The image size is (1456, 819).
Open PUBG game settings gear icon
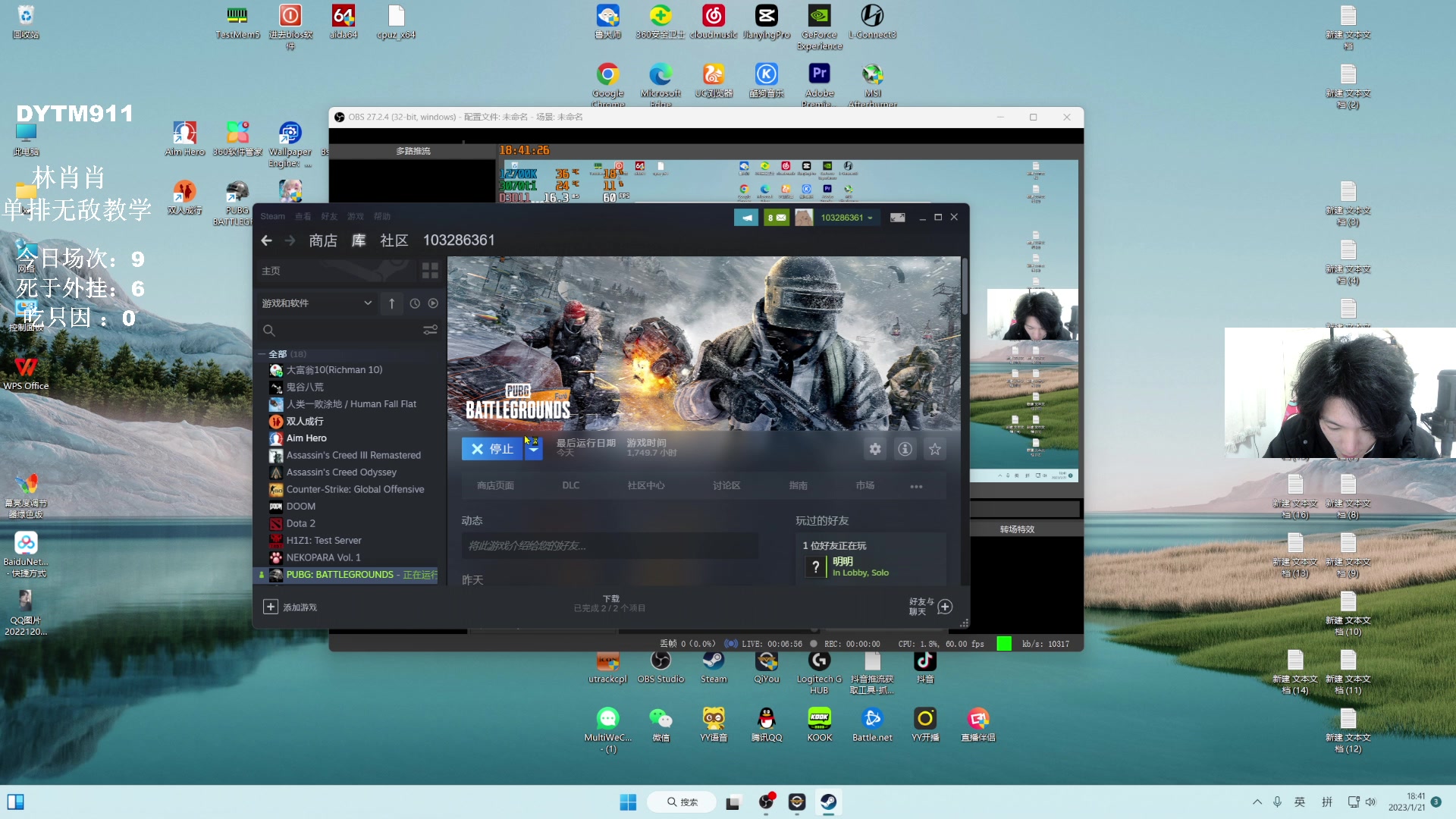pyautogui.click(x=875, y=449)
